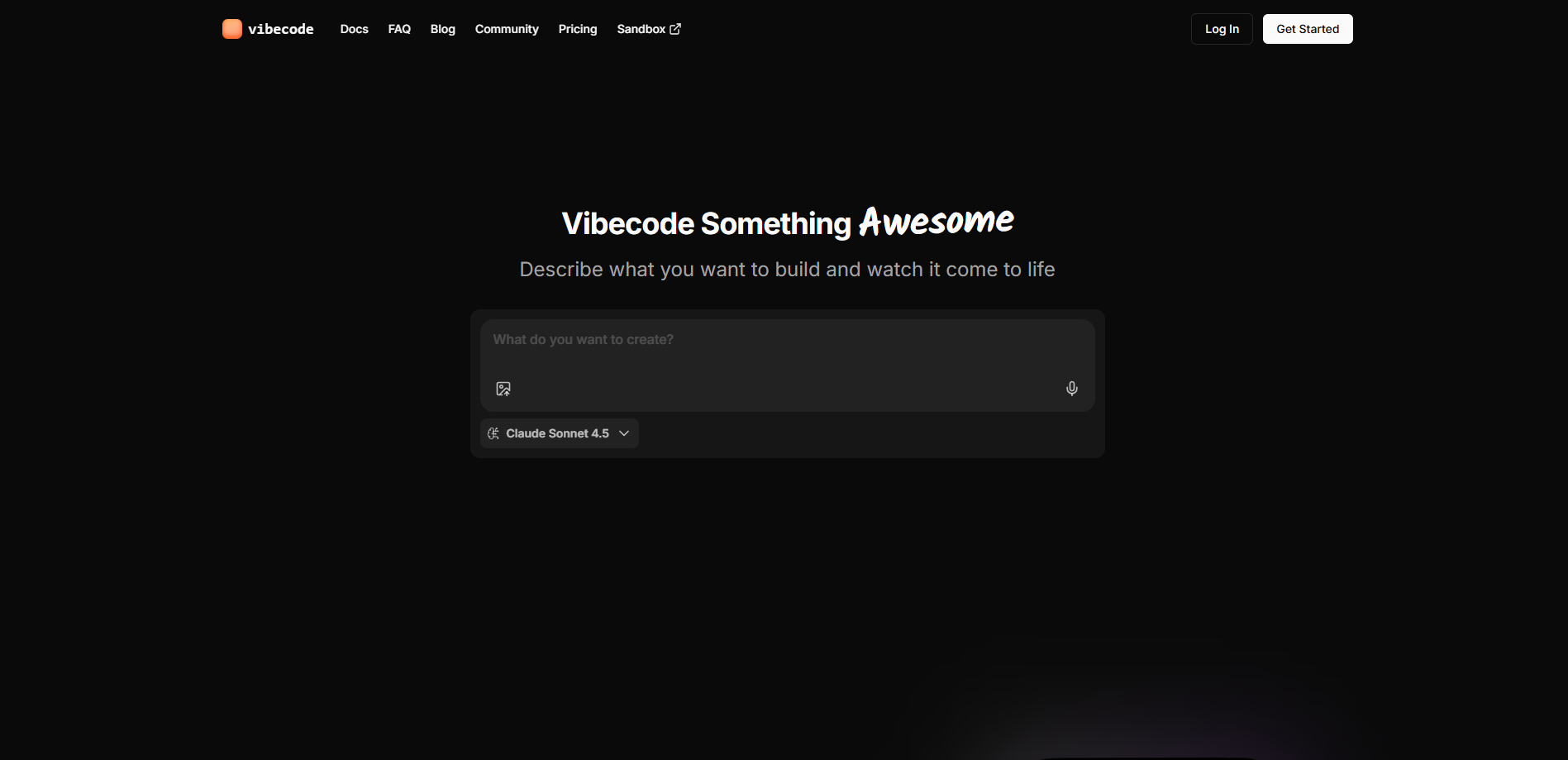Click the vibecode wordmark text
This screenshot has height=760, width=1568.
(x=281, y=28)
